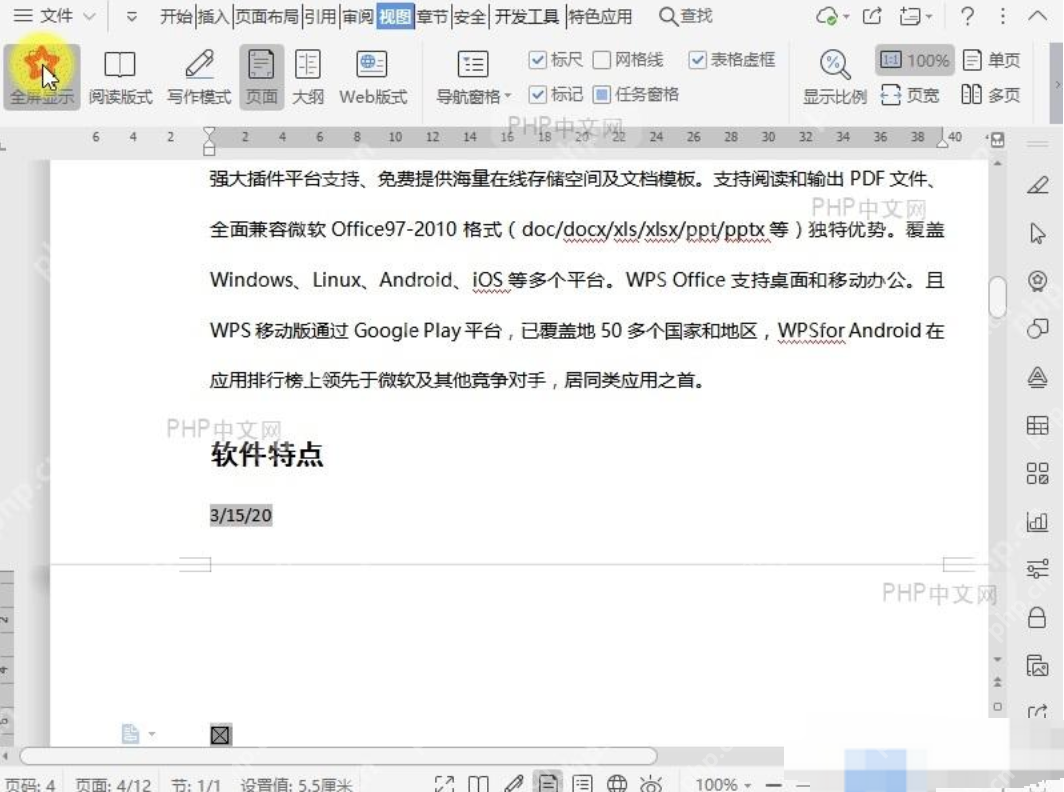The height and width of the screenshot is (792, 1064).
Task: Switch to the 引用 tab
Action: 320,16
